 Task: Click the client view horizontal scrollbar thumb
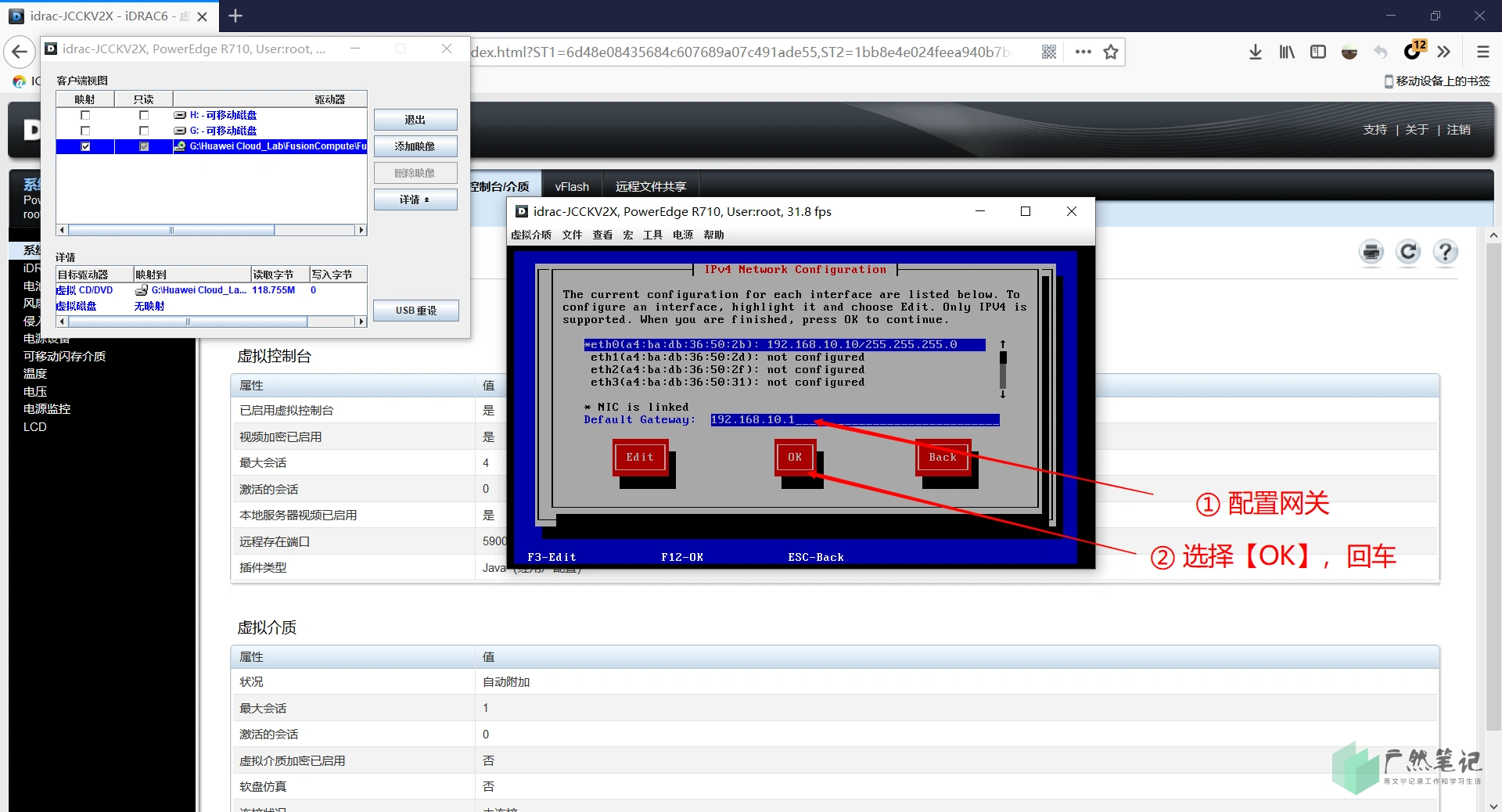171,230
